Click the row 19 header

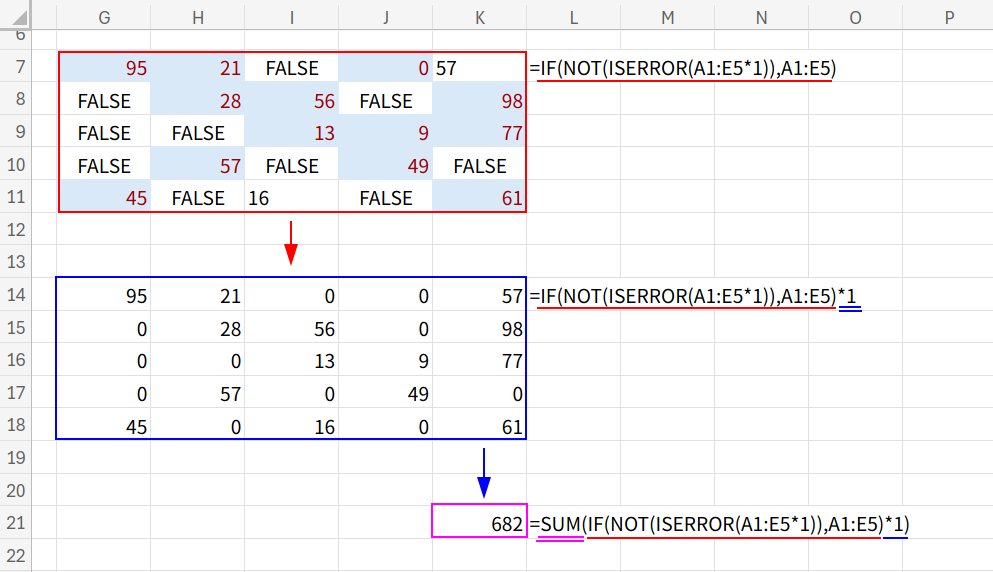coord(15,458)
